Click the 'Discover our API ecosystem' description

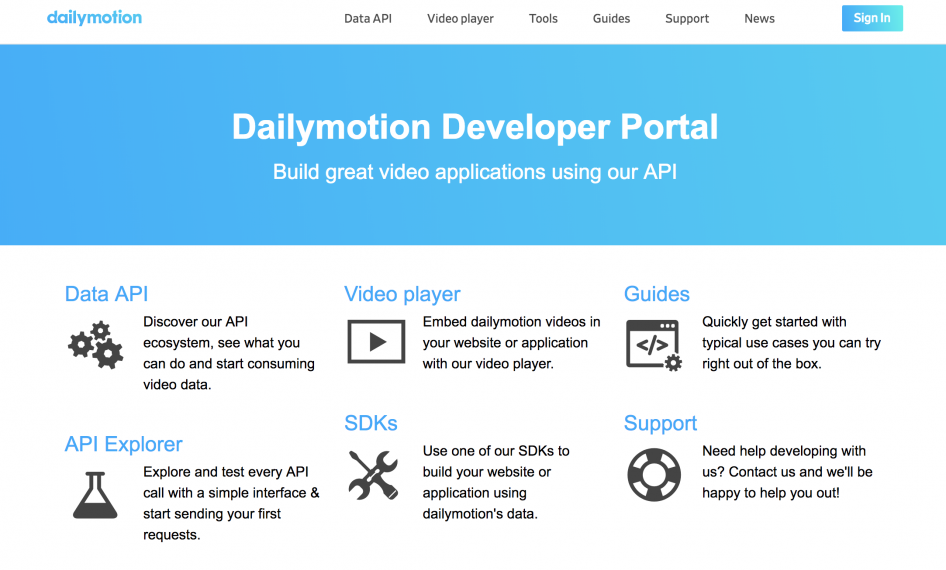pos(229,353)
